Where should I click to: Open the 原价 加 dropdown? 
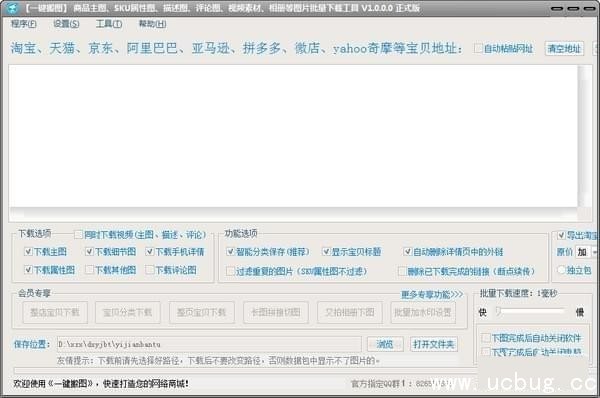point(587,252)
